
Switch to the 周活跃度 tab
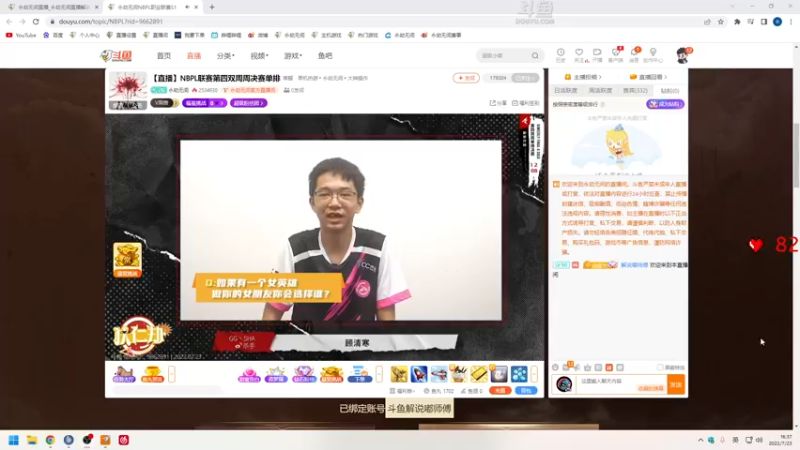click(600, 90)
